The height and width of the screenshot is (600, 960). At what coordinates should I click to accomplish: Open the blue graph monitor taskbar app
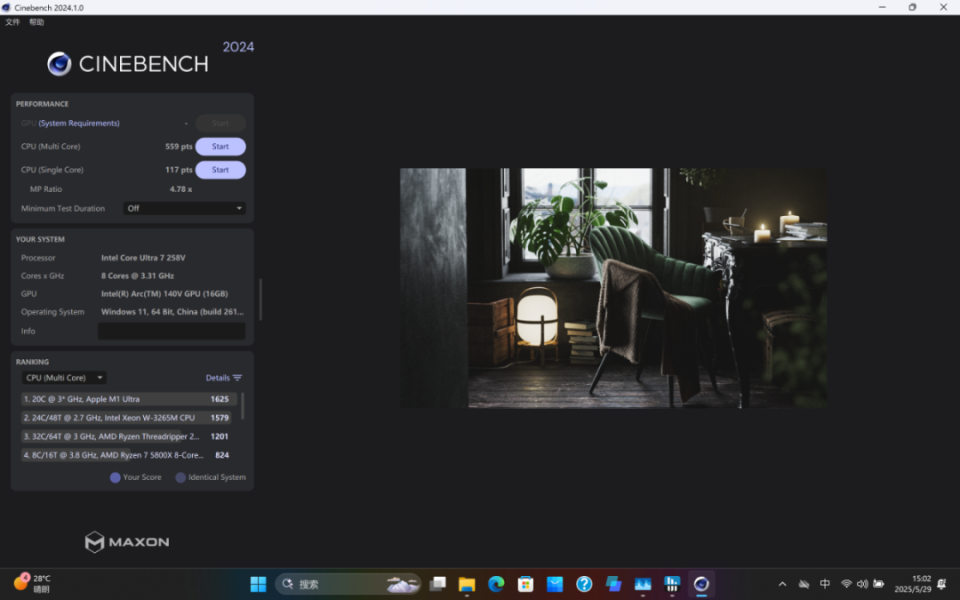[643, 584]
